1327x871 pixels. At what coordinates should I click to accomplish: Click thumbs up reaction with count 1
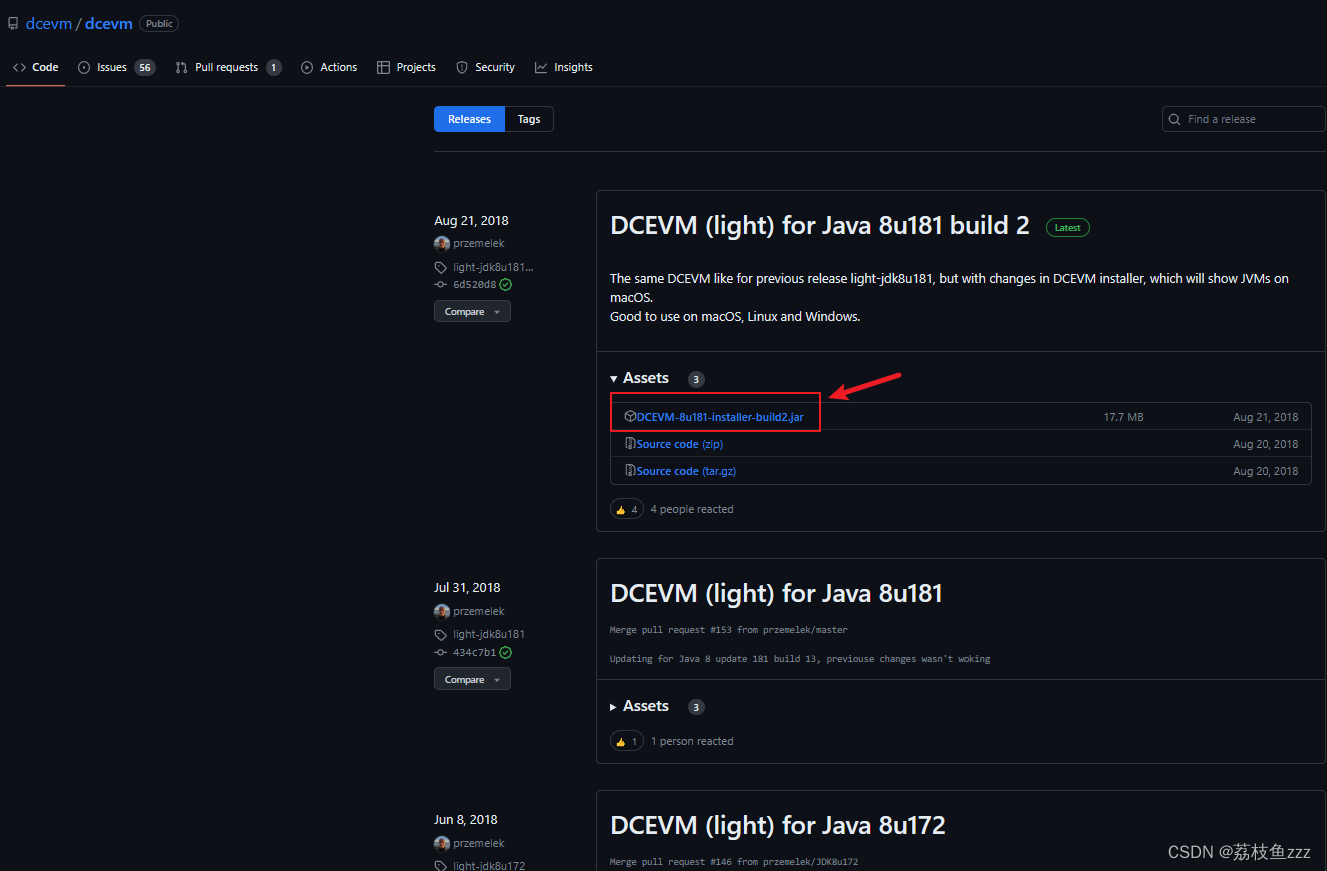627,741
